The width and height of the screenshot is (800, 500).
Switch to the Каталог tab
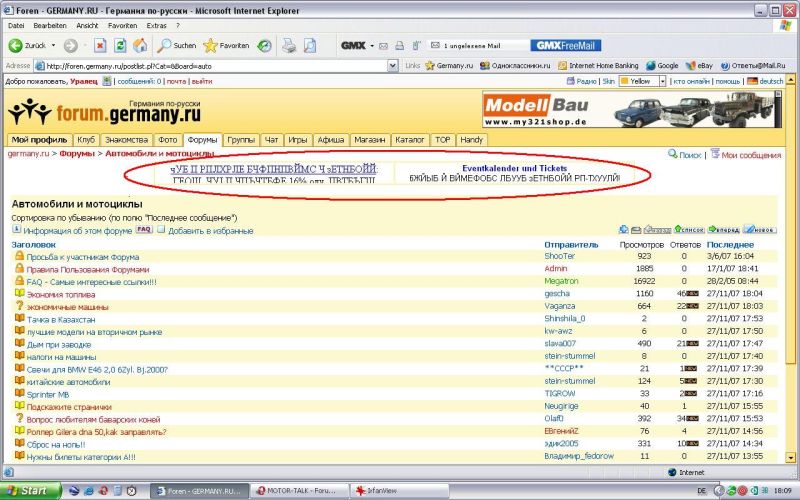point(409,140)
